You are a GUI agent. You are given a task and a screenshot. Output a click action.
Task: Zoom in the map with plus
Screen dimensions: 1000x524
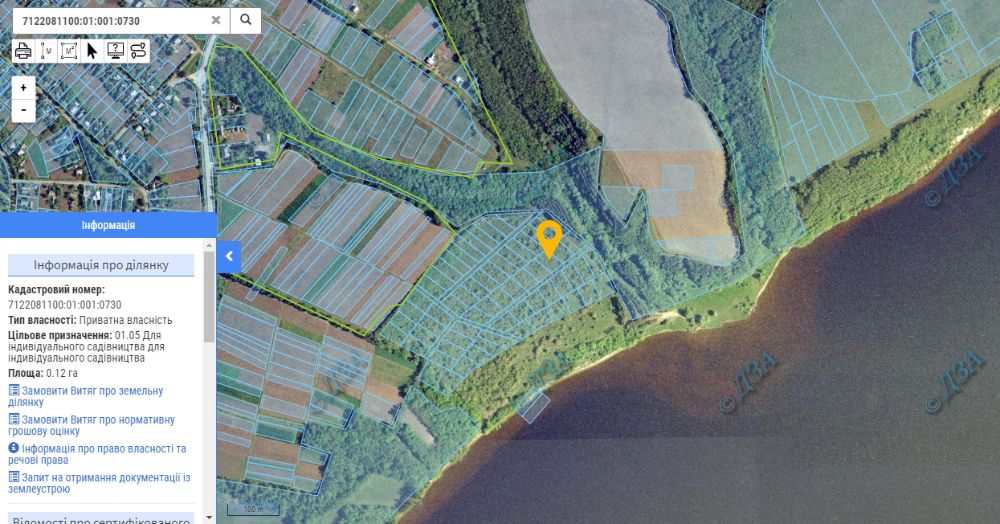24,88
